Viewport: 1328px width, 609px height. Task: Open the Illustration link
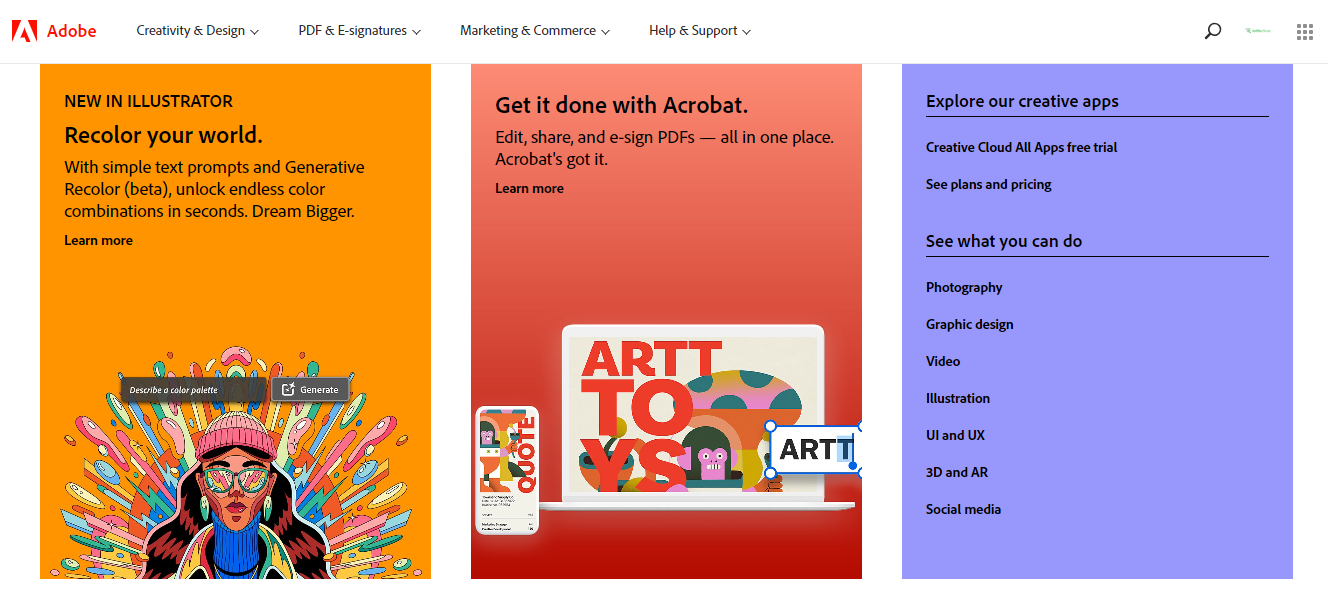pos(958,398)
